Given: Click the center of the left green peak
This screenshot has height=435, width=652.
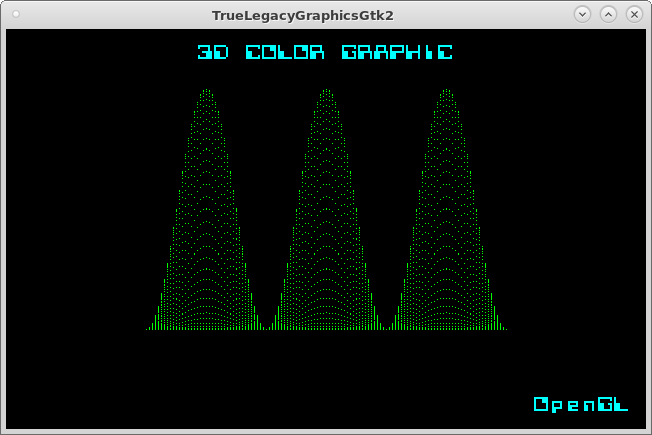Looking at the screenshot, I should pyautogui.click(x=206, y=230).
